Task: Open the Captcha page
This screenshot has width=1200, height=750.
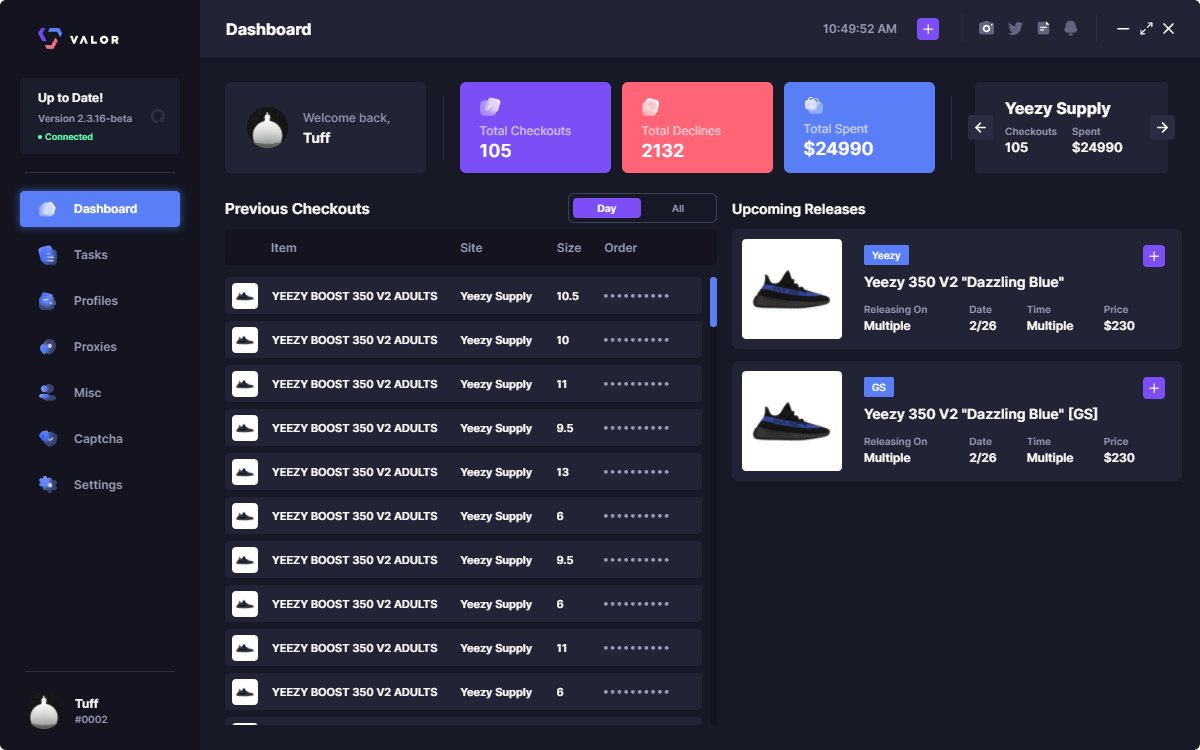Action: click(100, 439)
